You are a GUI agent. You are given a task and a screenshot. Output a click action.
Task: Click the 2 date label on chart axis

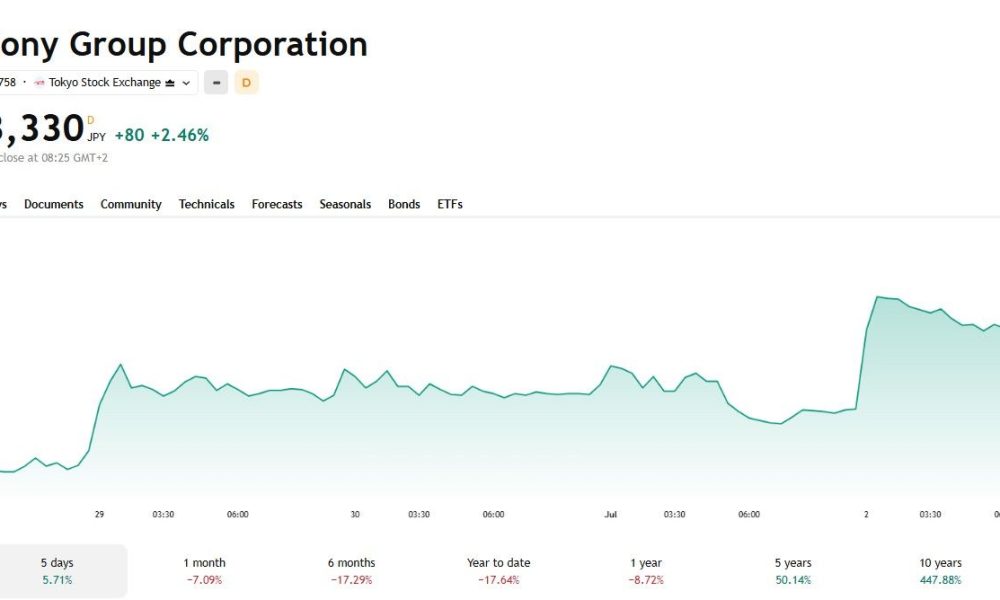[x=866, y=514]
